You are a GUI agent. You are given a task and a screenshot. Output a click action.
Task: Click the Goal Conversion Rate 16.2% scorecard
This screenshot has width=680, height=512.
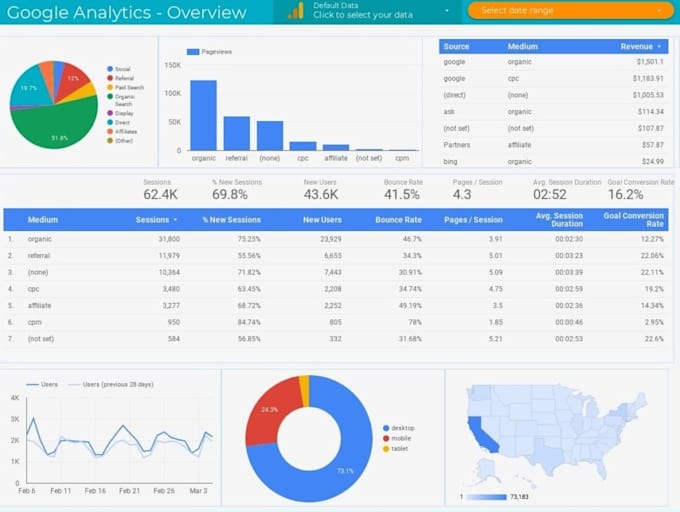coord(641,190)
